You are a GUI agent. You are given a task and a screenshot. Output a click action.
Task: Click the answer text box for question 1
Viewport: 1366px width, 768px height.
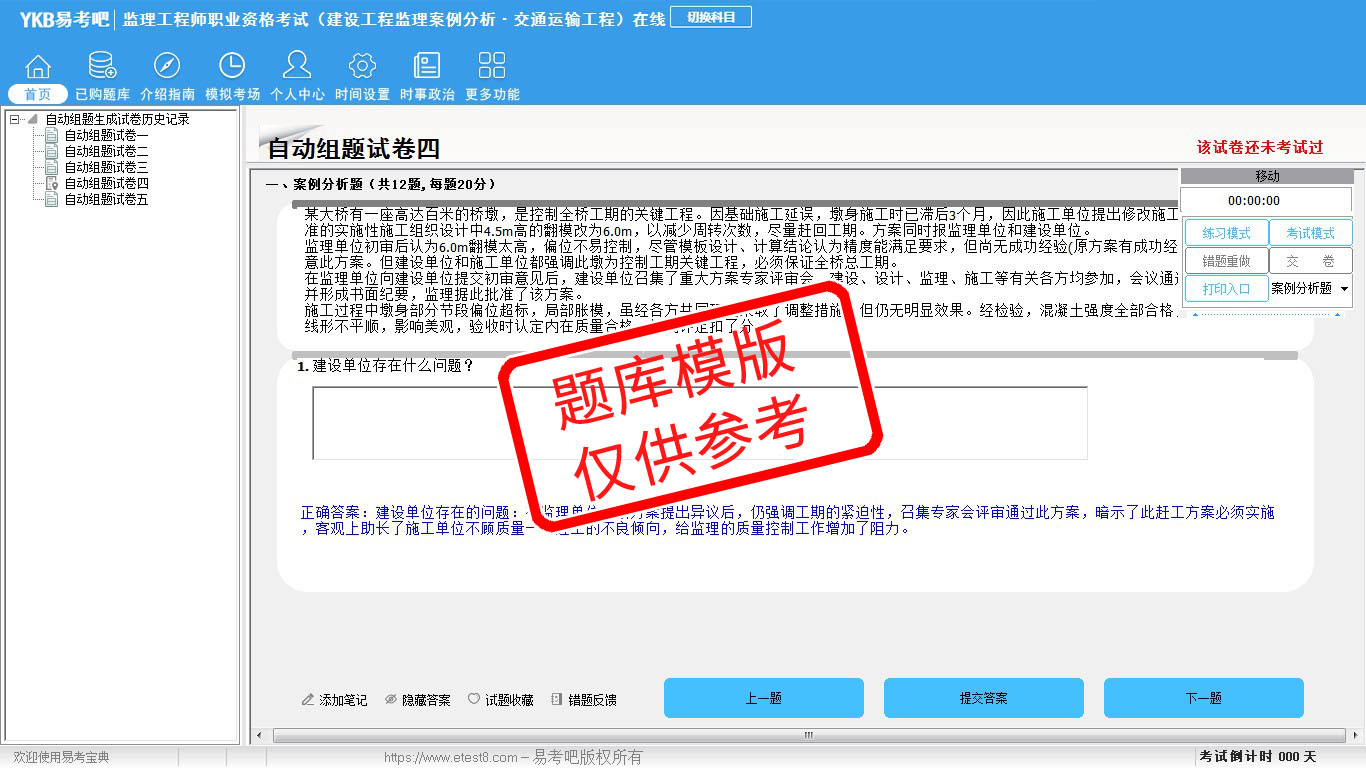(x=699, y=423)
